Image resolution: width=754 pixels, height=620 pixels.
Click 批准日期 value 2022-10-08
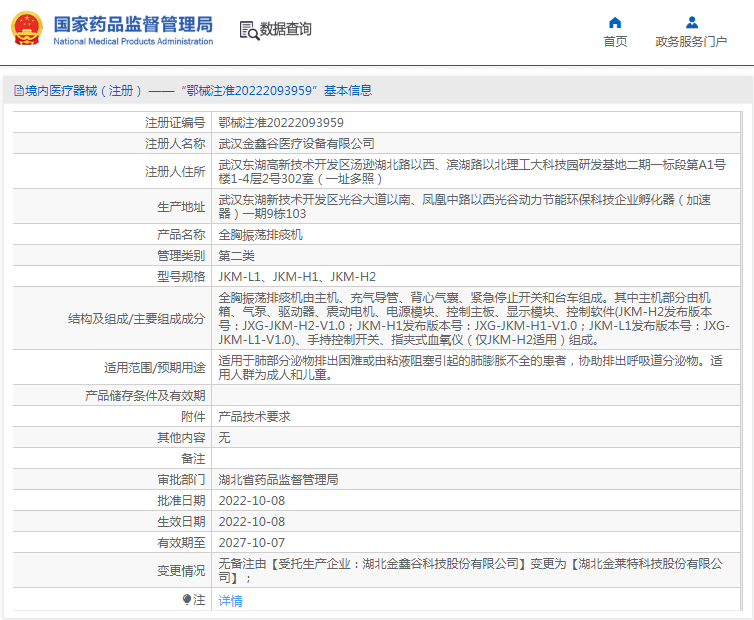(251, 501)
